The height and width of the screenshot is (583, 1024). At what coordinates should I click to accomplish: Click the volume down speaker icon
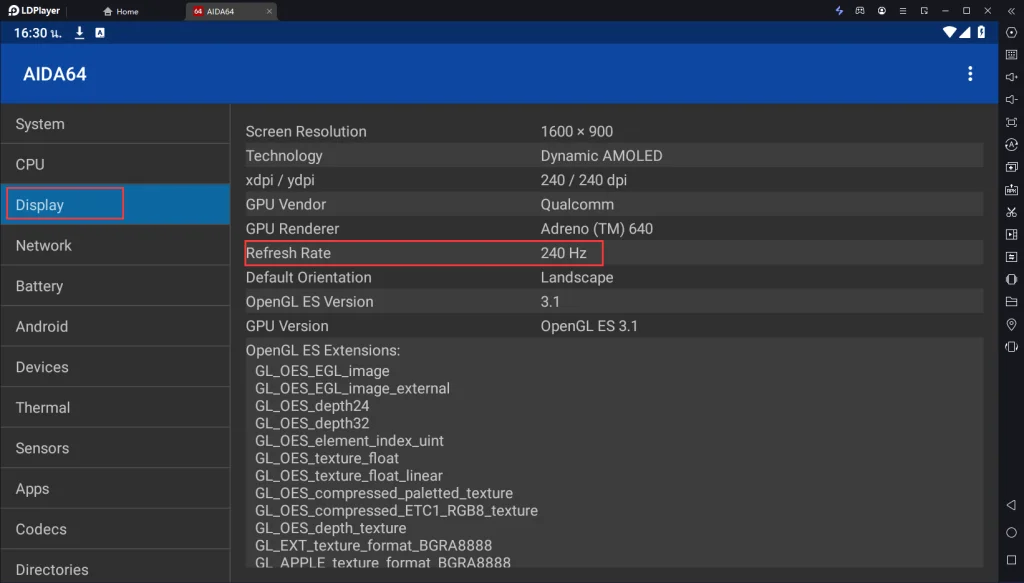click(x=1011, y=100)
